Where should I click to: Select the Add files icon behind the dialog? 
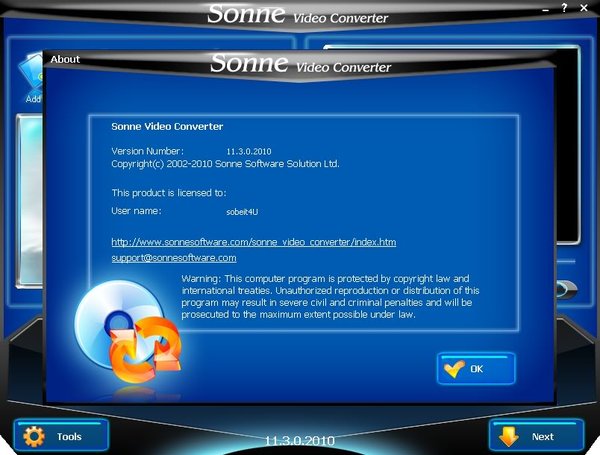31,78
